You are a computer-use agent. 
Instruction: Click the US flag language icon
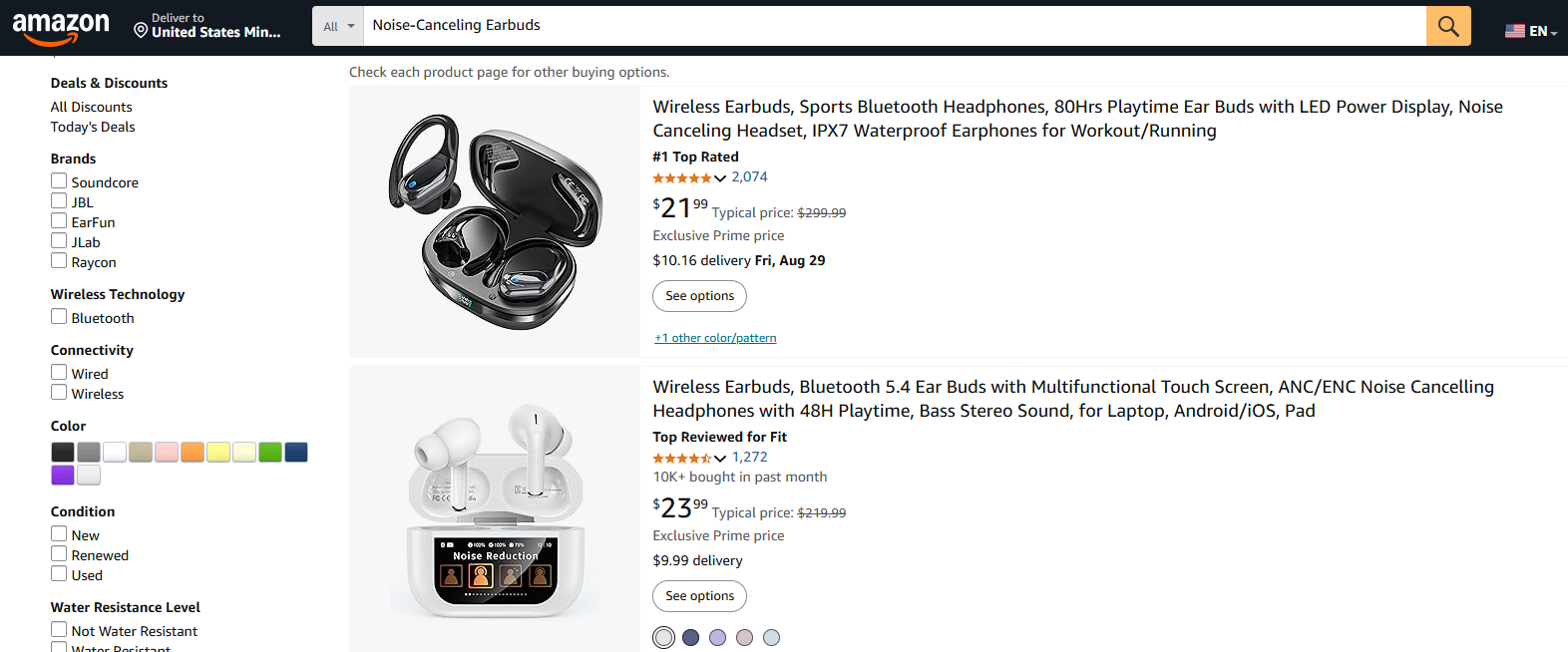[x=1513, y=30]
